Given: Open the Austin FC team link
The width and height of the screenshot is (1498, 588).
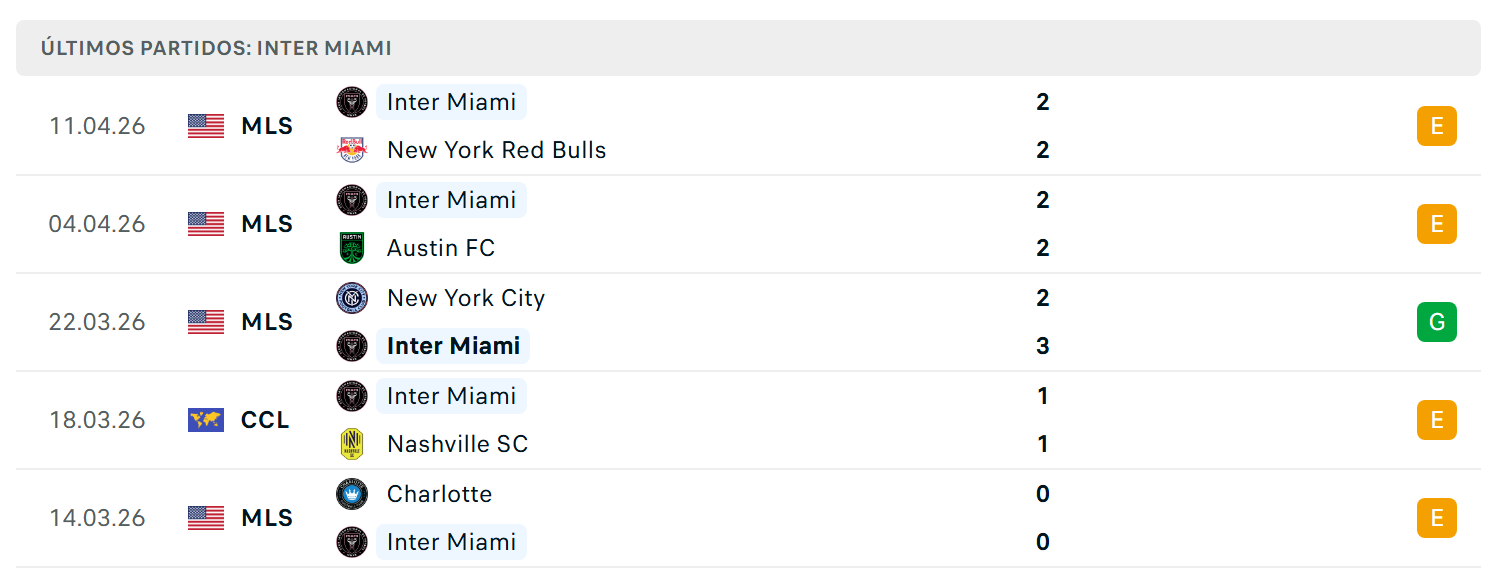Looking at the screenshot, I should (441, 248).
